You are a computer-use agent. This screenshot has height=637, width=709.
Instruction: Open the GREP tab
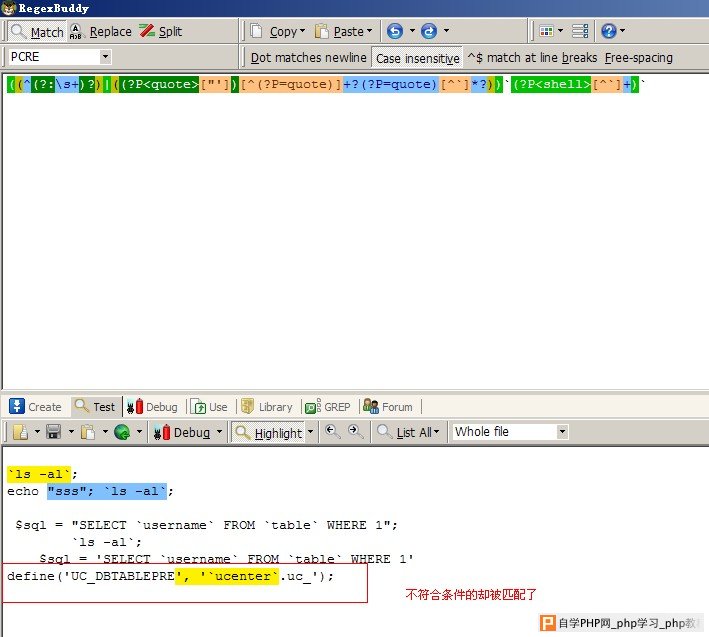click(x=328, y=407)
